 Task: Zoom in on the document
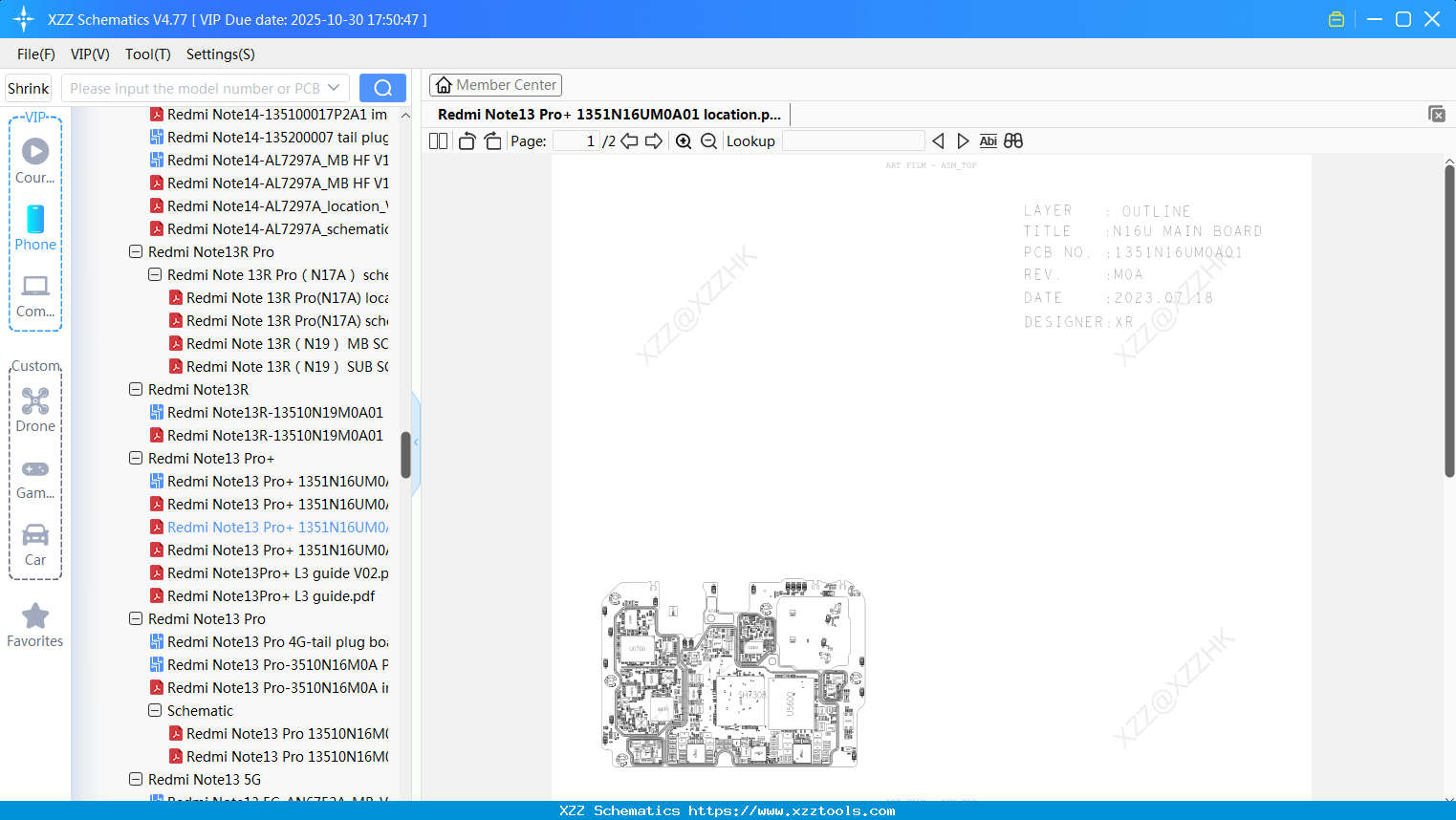click(684, 141)
